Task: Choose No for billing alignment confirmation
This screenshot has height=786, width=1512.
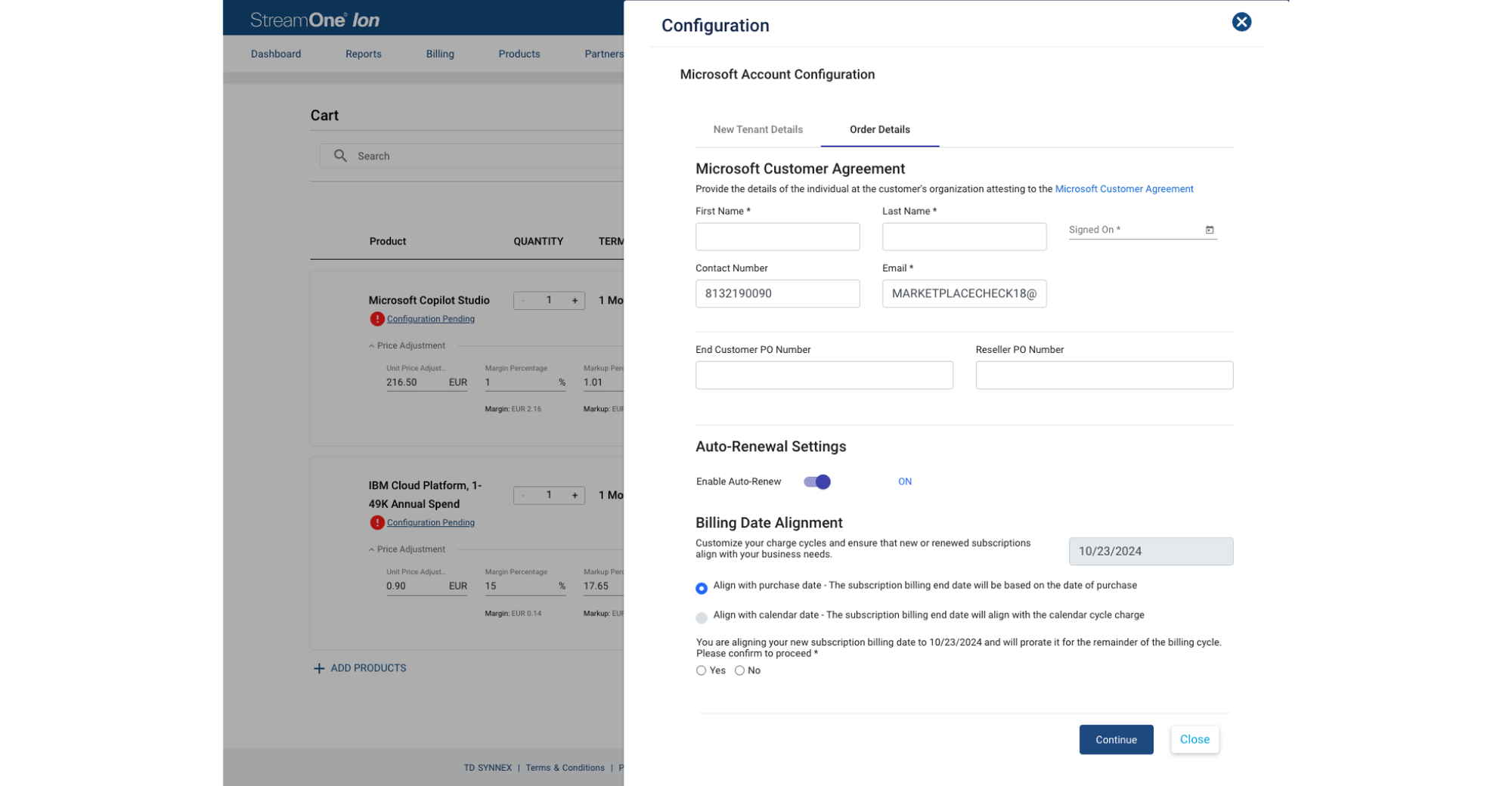Action: [x=739, y=670]
